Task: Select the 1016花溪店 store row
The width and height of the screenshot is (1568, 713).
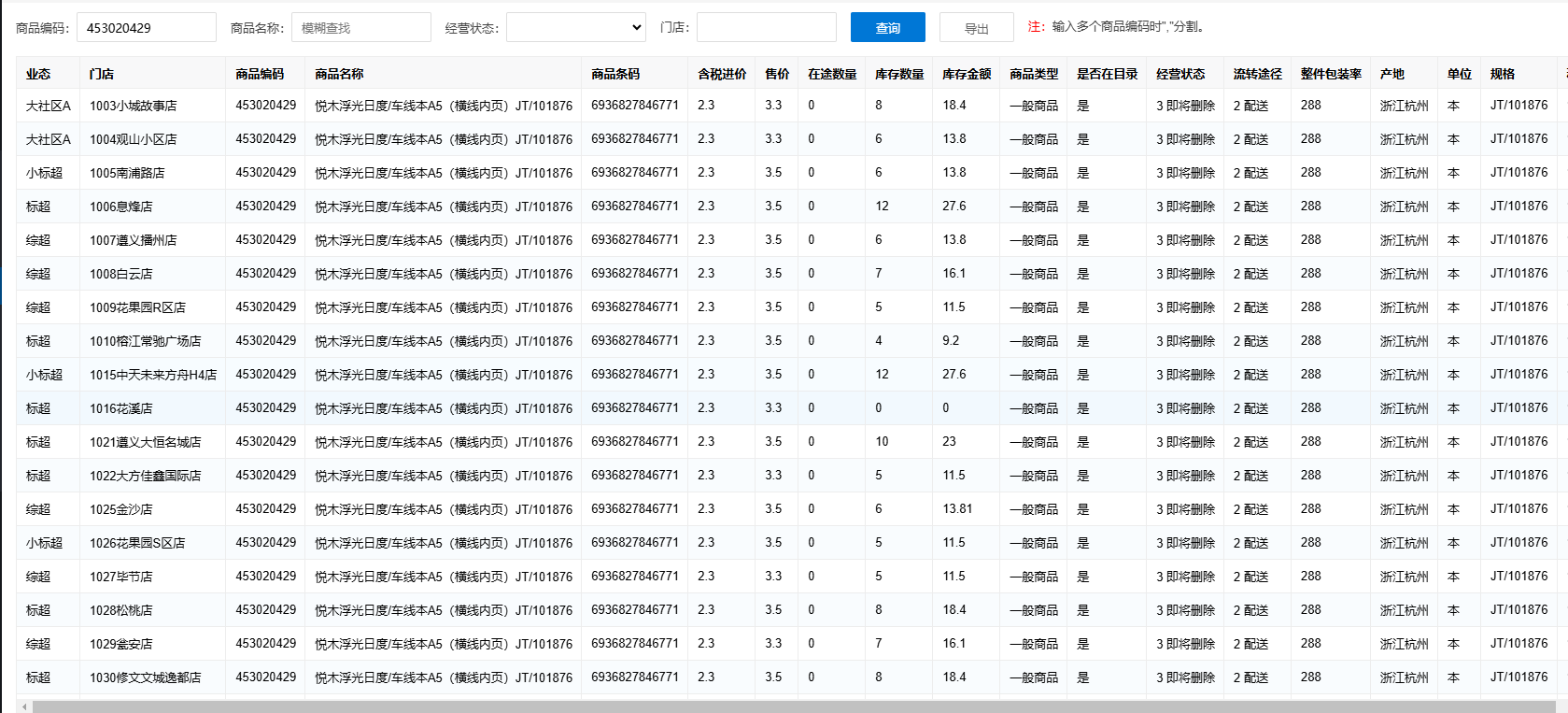Action: pyautogui.click(x=121, y=408)
